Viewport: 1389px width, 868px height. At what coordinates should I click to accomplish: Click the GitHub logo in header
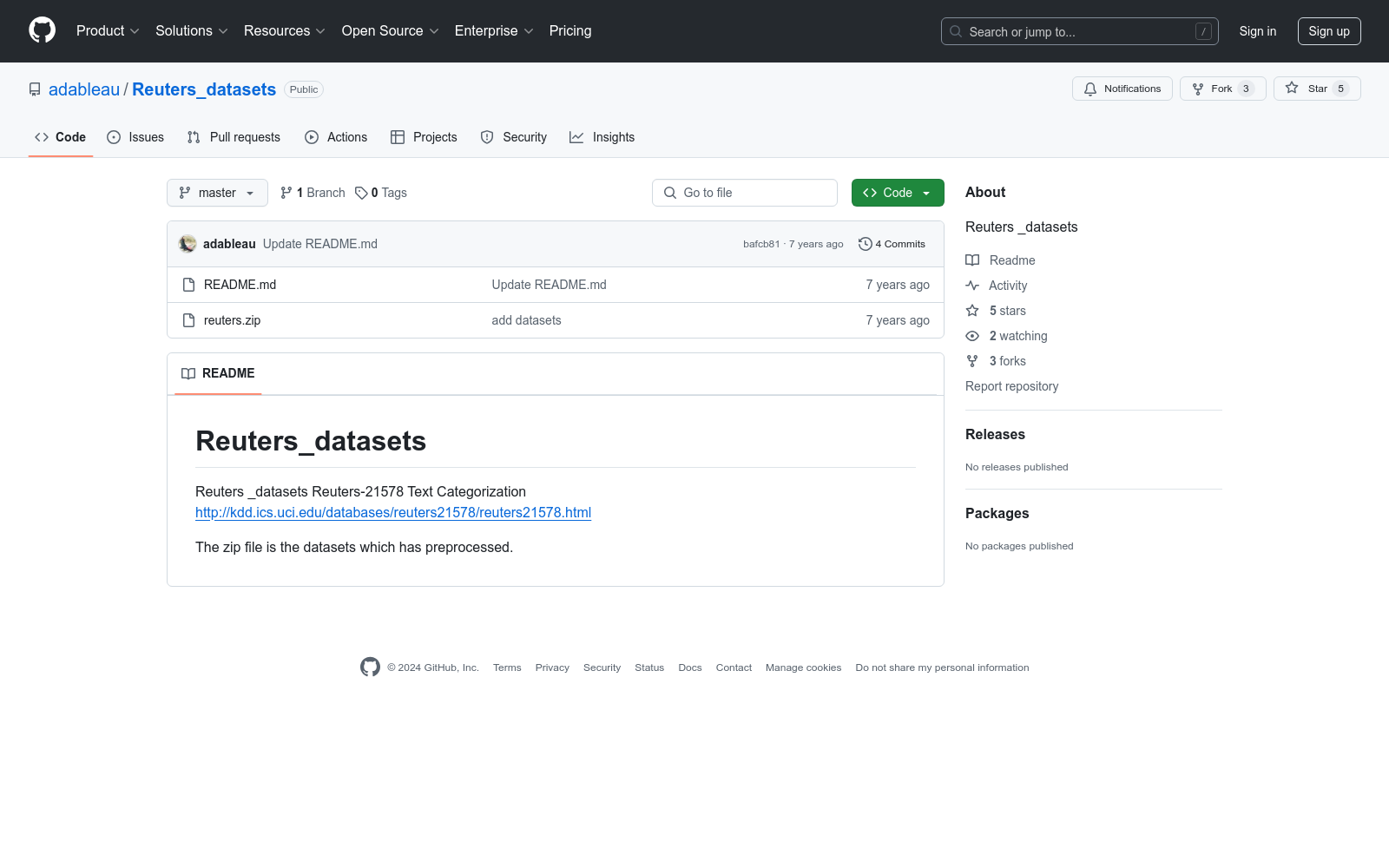[42, 30]
